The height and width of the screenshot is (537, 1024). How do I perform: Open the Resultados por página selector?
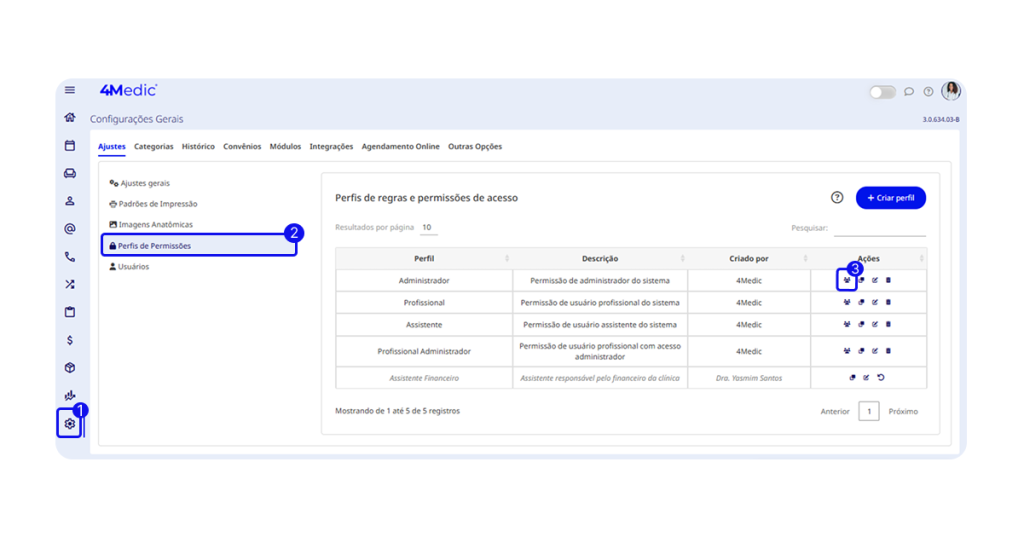427,228
